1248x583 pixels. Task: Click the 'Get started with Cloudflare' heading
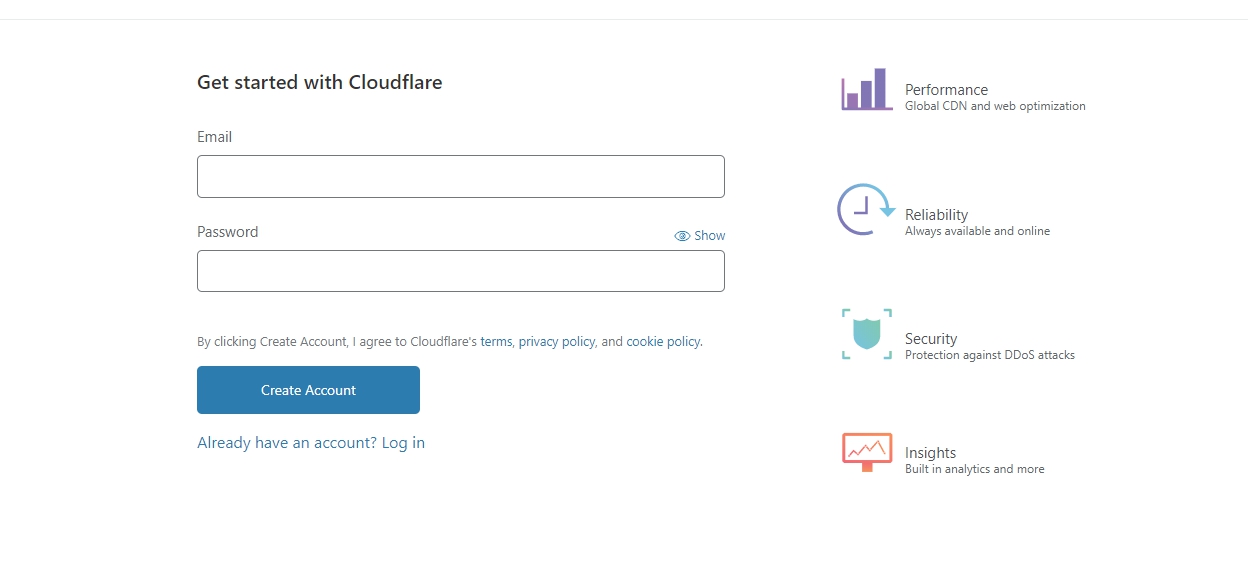pyautogui.click(x=319, y=83)
